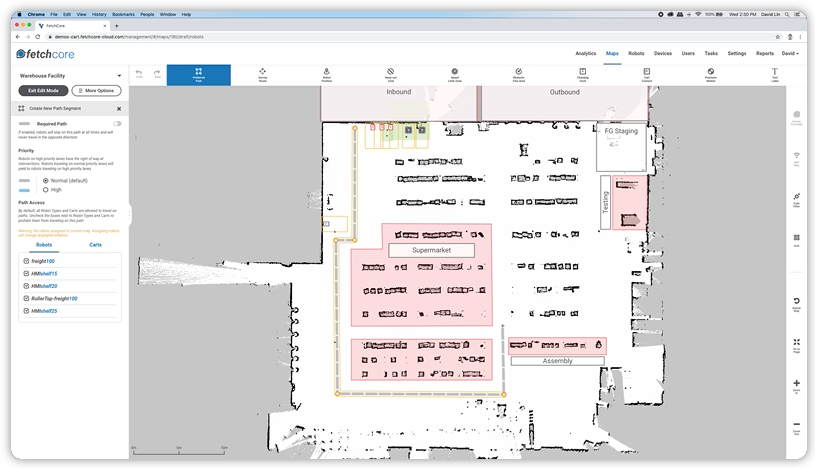This screenshot has width=815, height=468.
Task: Select High priority radio button
Action: point(45,189)
